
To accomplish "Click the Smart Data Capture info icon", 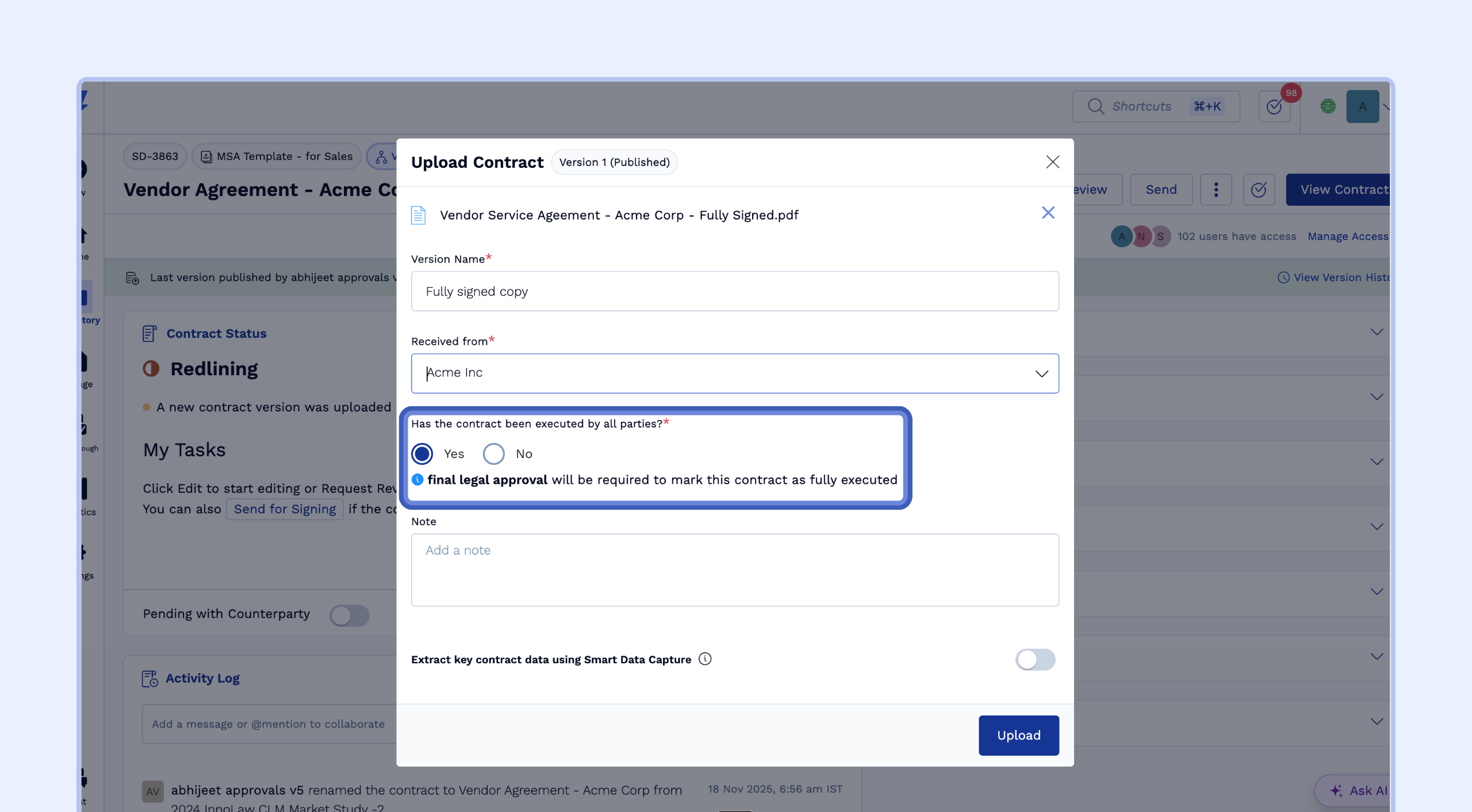I will pyautogui.click(x=705, y=659).
